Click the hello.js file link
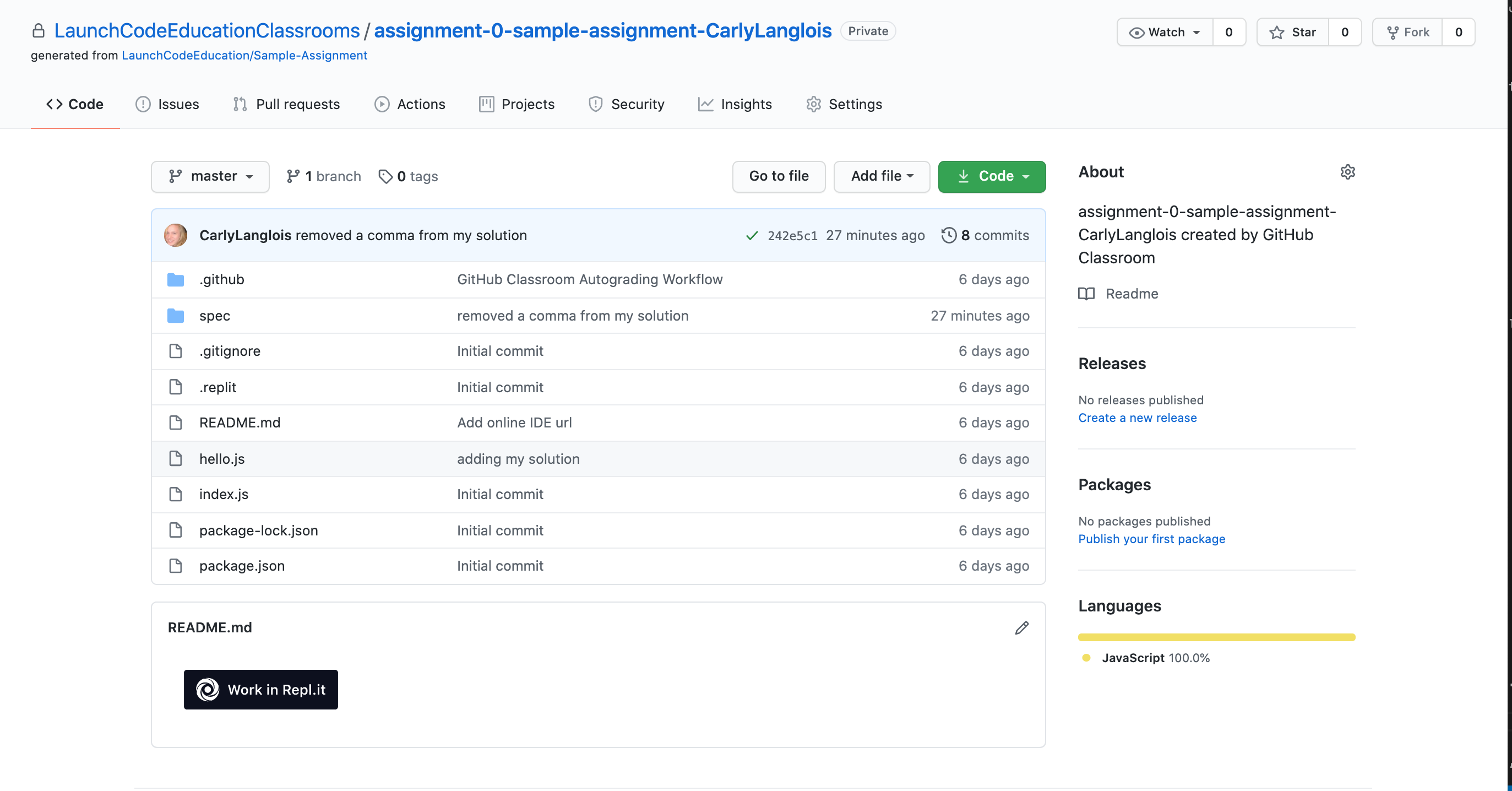Image resolution: width=1512 pixels, height=791 pixels. click(221, 458)
